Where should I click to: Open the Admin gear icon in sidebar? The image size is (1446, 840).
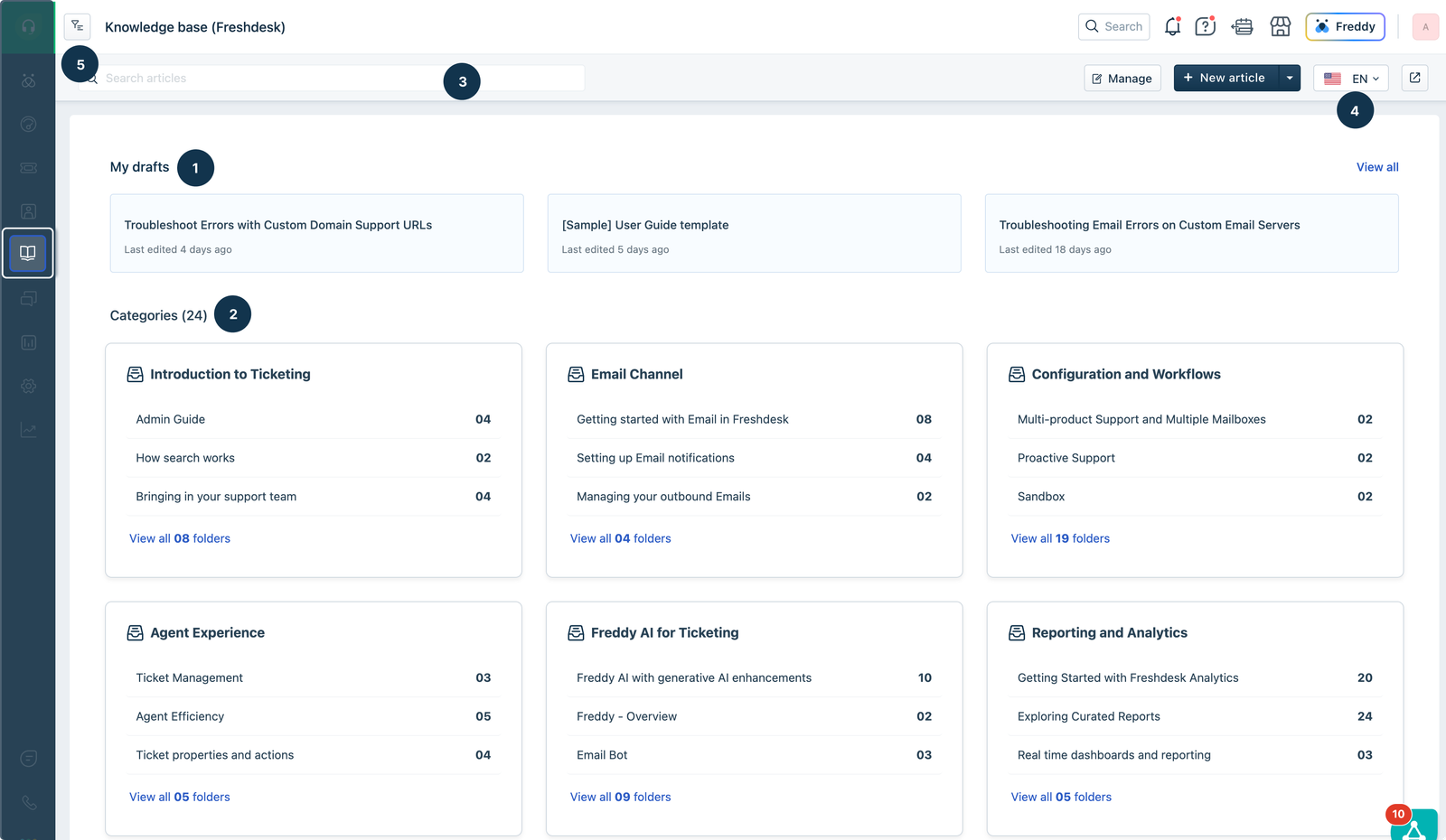[28, 386]
